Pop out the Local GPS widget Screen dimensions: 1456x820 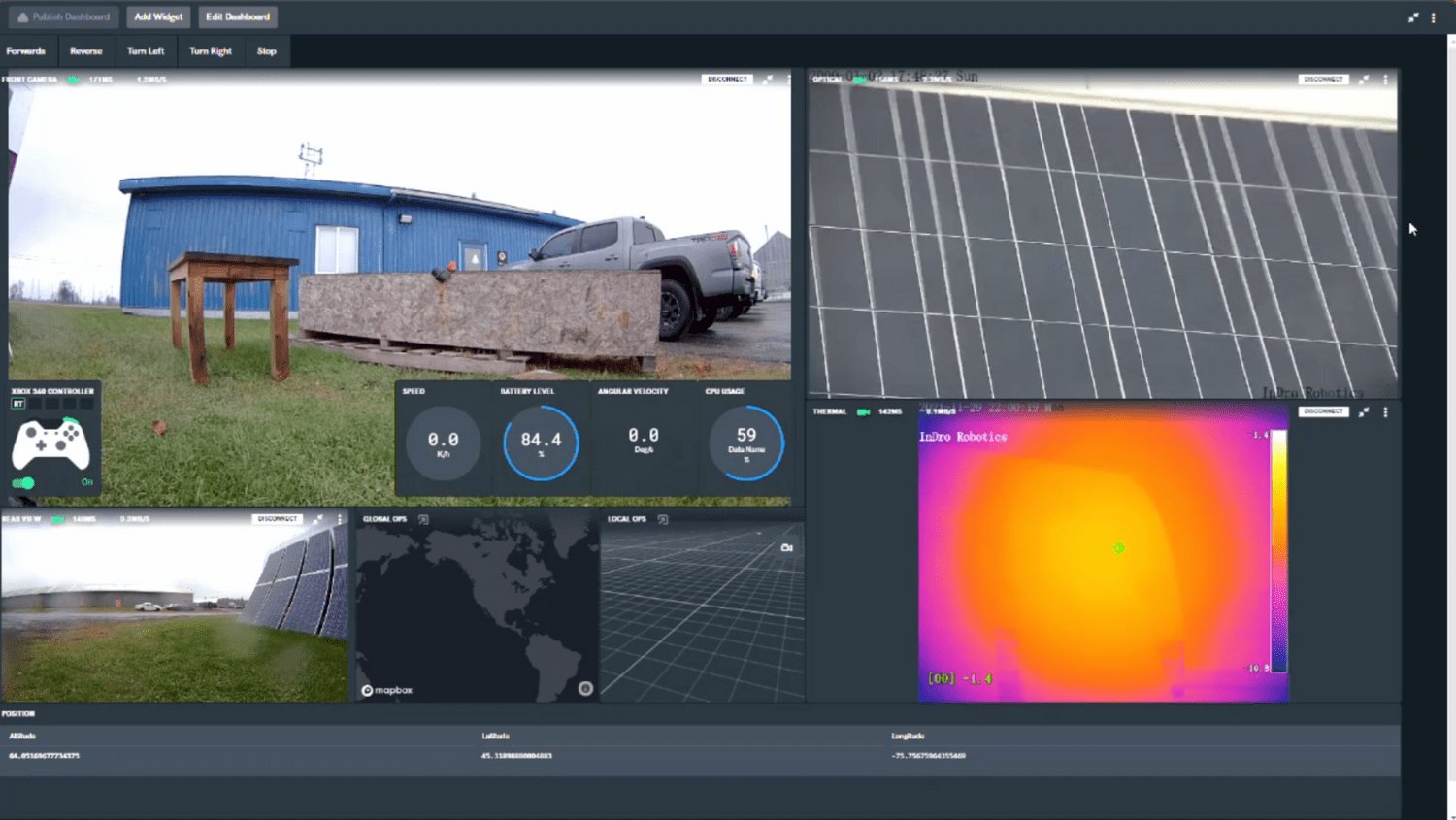click(x=663, y=520)
